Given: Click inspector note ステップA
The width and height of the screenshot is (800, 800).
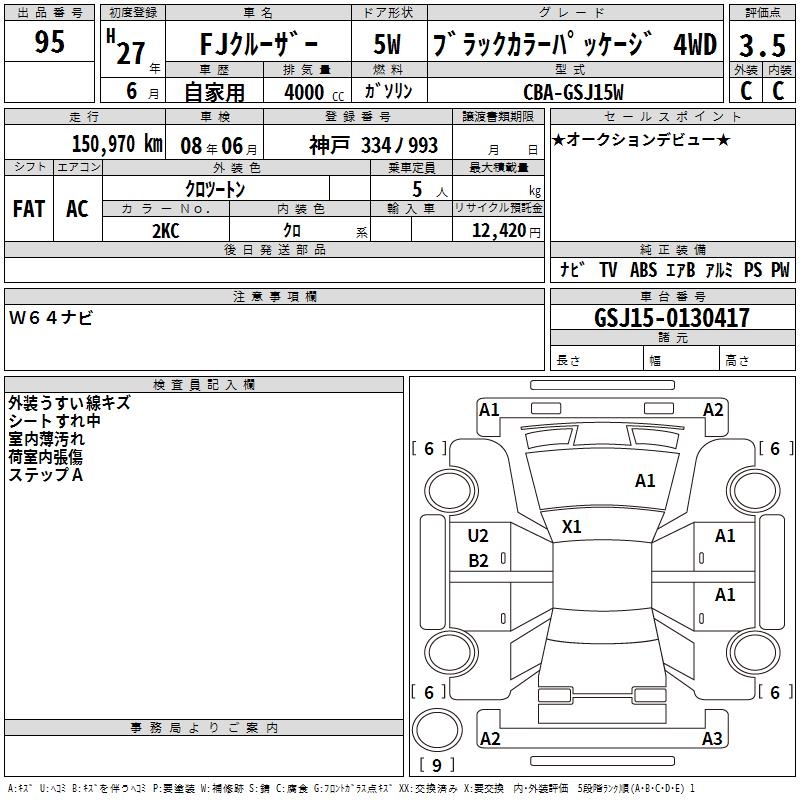Looking at the screenshot, I should 45,475.
